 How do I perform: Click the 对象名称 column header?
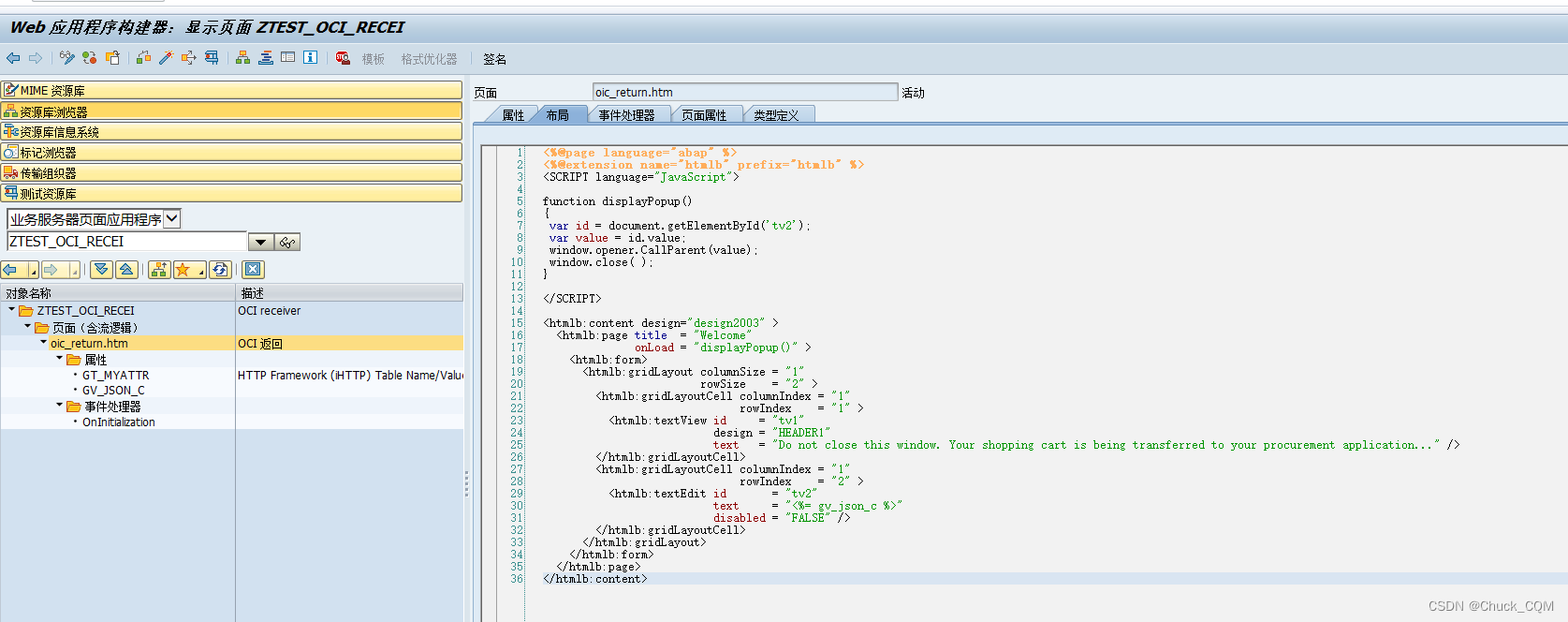(x=118, y=293)
